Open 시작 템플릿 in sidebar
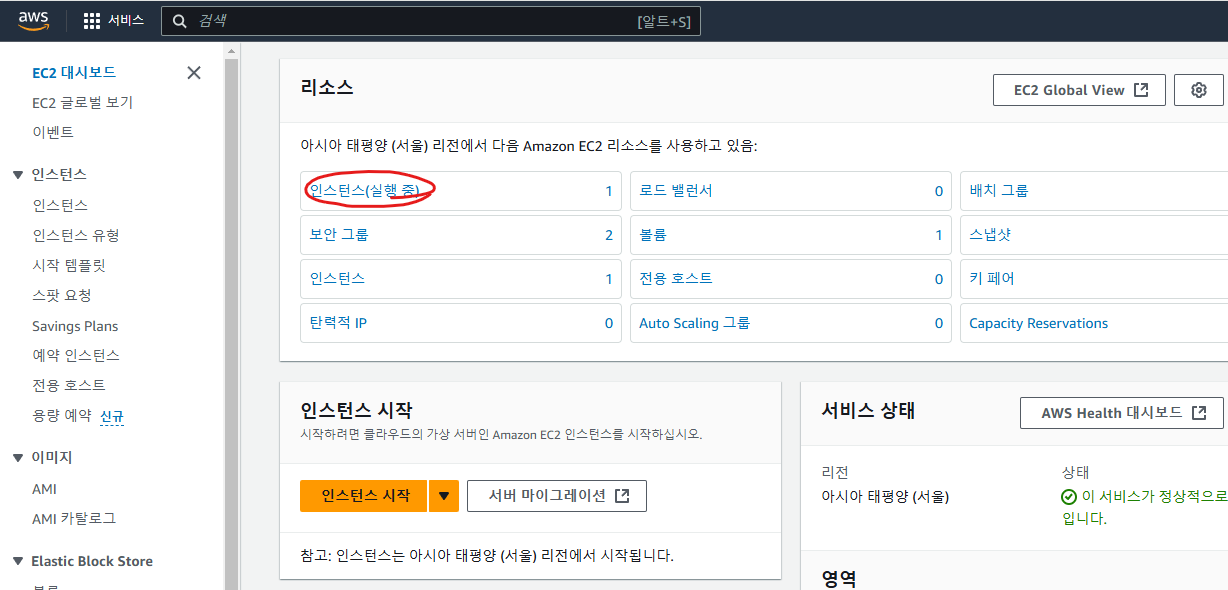The width and height of the screenshot is (1228, 590). [x=69, y=265]
